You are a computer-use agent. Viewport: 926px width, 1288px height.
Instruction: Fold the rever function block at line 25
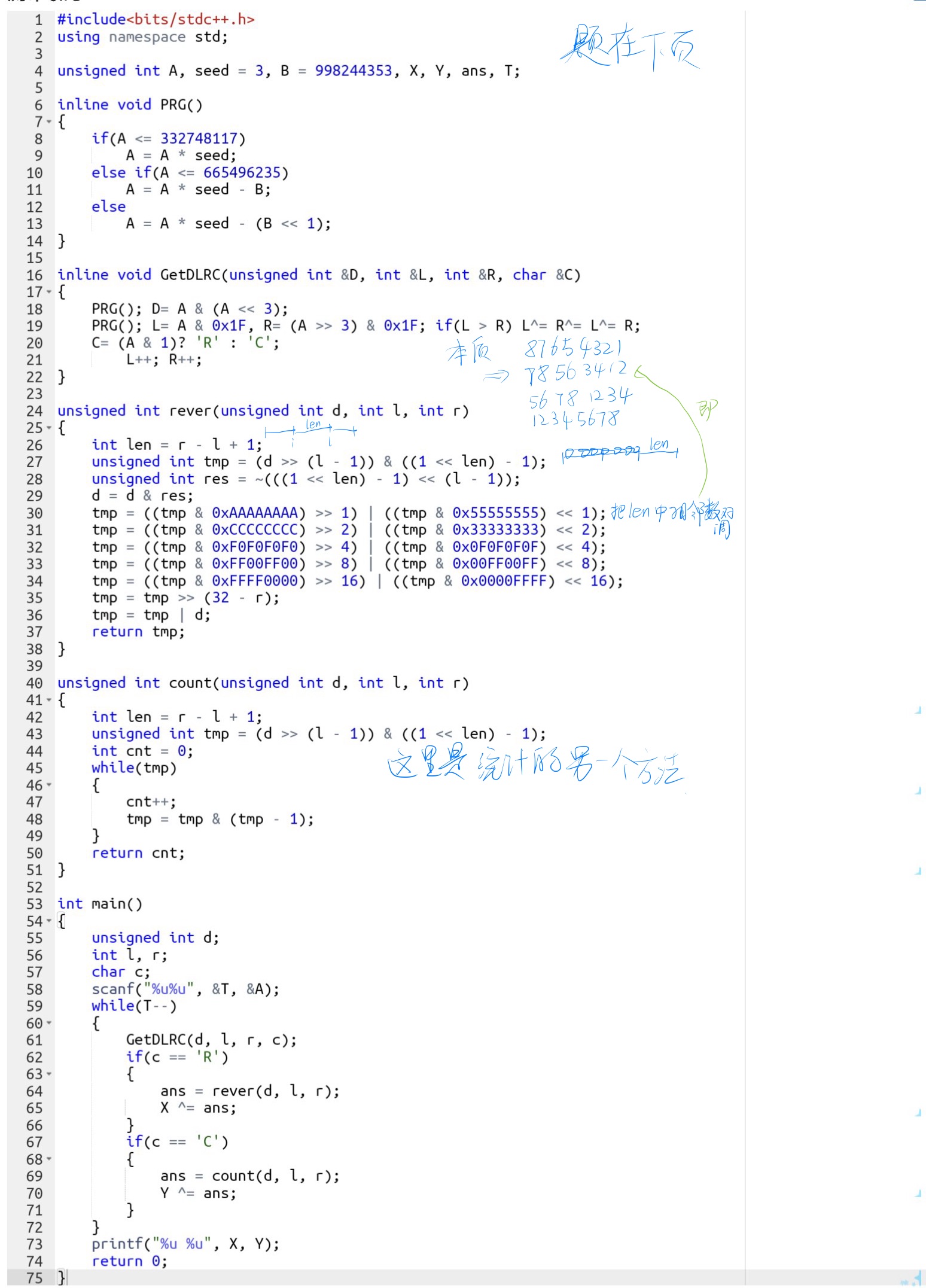point(49,428)
